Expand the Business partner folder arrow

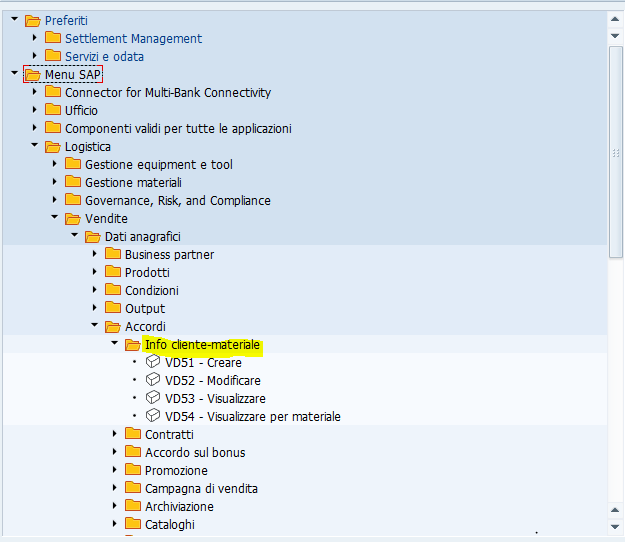click(x=95, y=253)
